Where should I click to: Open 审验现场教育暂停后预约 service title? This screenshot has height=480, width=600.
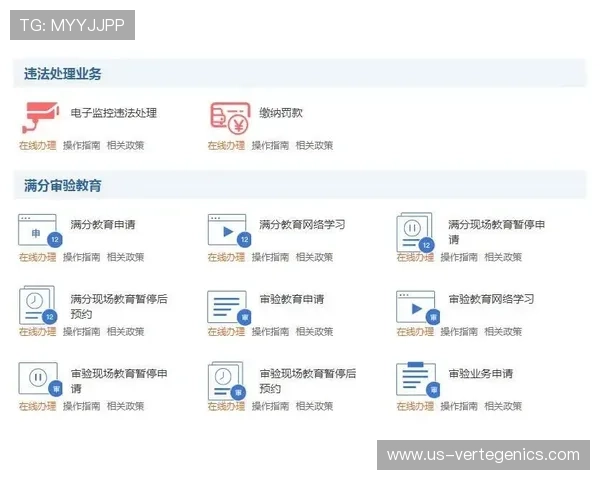point(308,381)
